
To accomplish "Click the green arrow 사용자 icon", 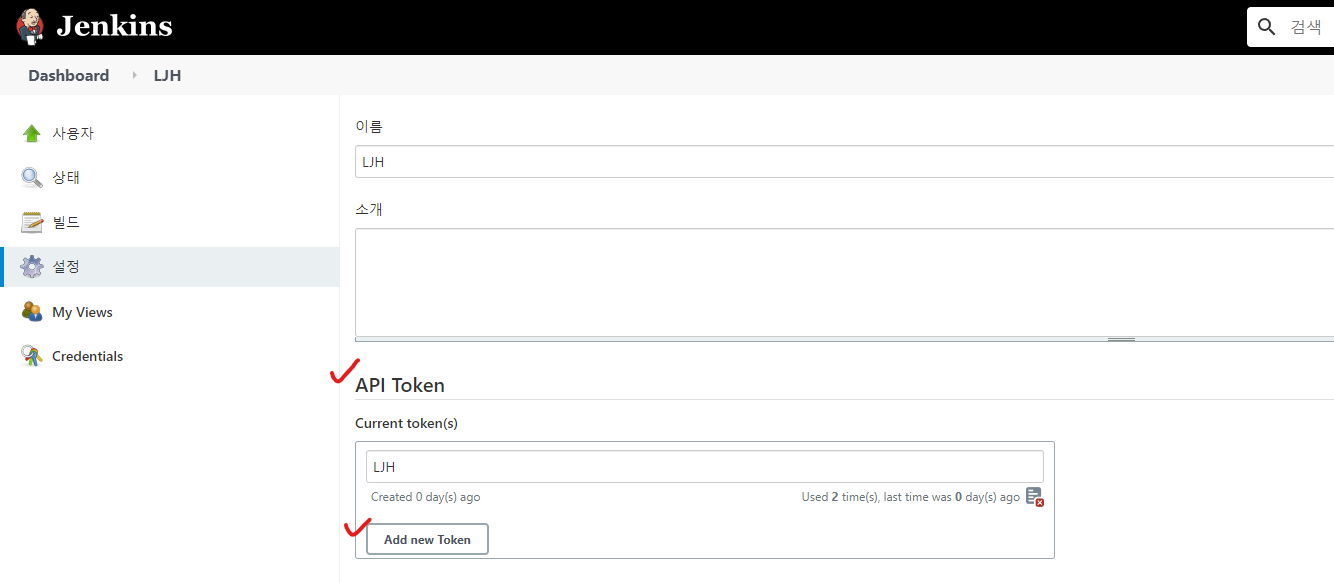I will tap(32, 133).
